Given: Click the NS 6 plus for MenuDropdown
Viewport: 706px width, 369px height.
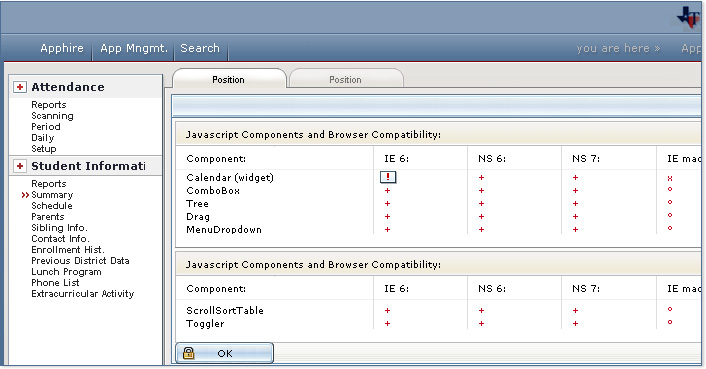Looking at the screenshot, I should (481, 230).
